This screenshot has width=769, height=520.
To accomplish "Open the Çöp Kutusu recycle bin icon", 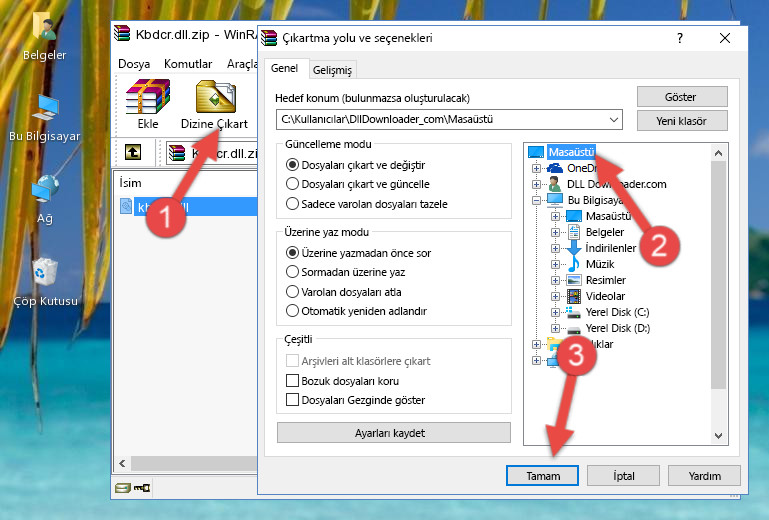I will [45, 271].
